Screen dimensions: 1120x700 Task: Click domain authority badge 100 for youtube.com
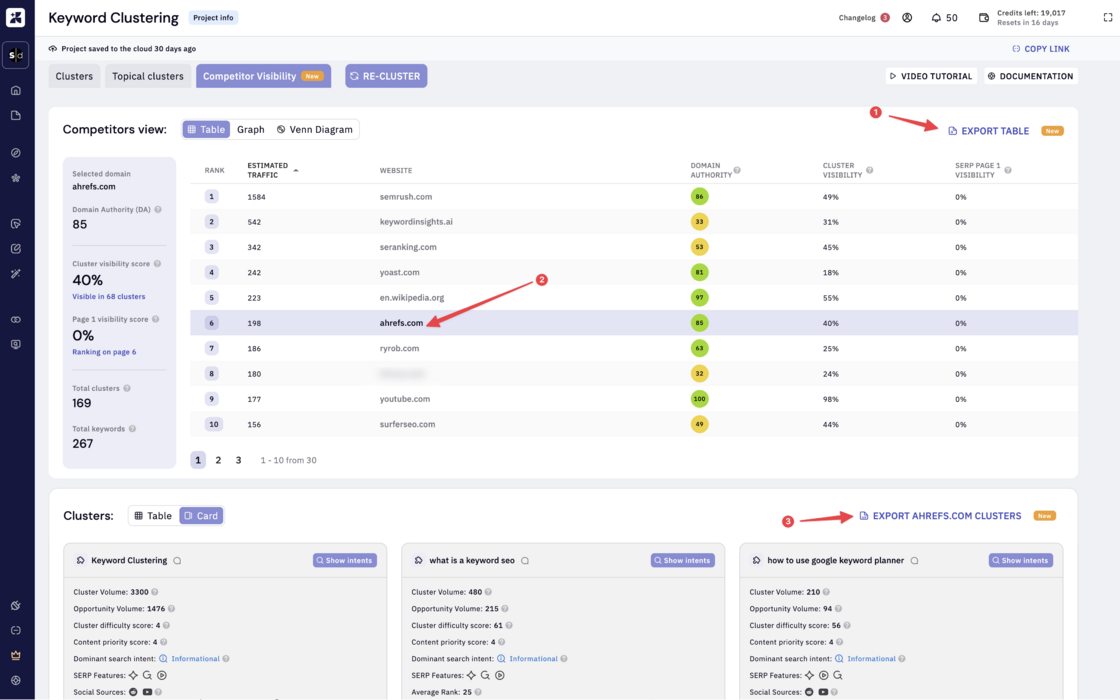(699, 399)
